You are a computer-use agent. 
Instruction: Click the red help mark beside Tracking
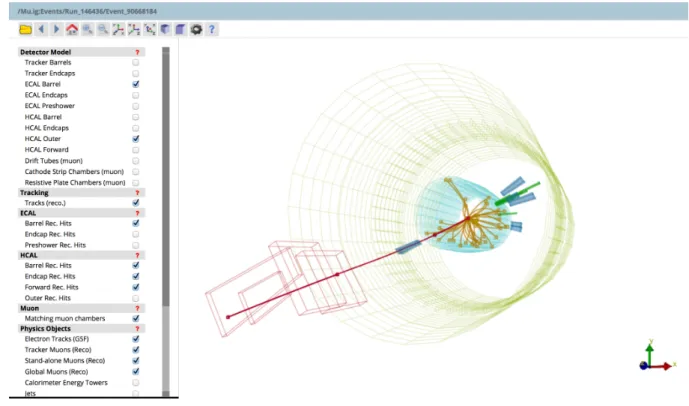click(137, 193)
